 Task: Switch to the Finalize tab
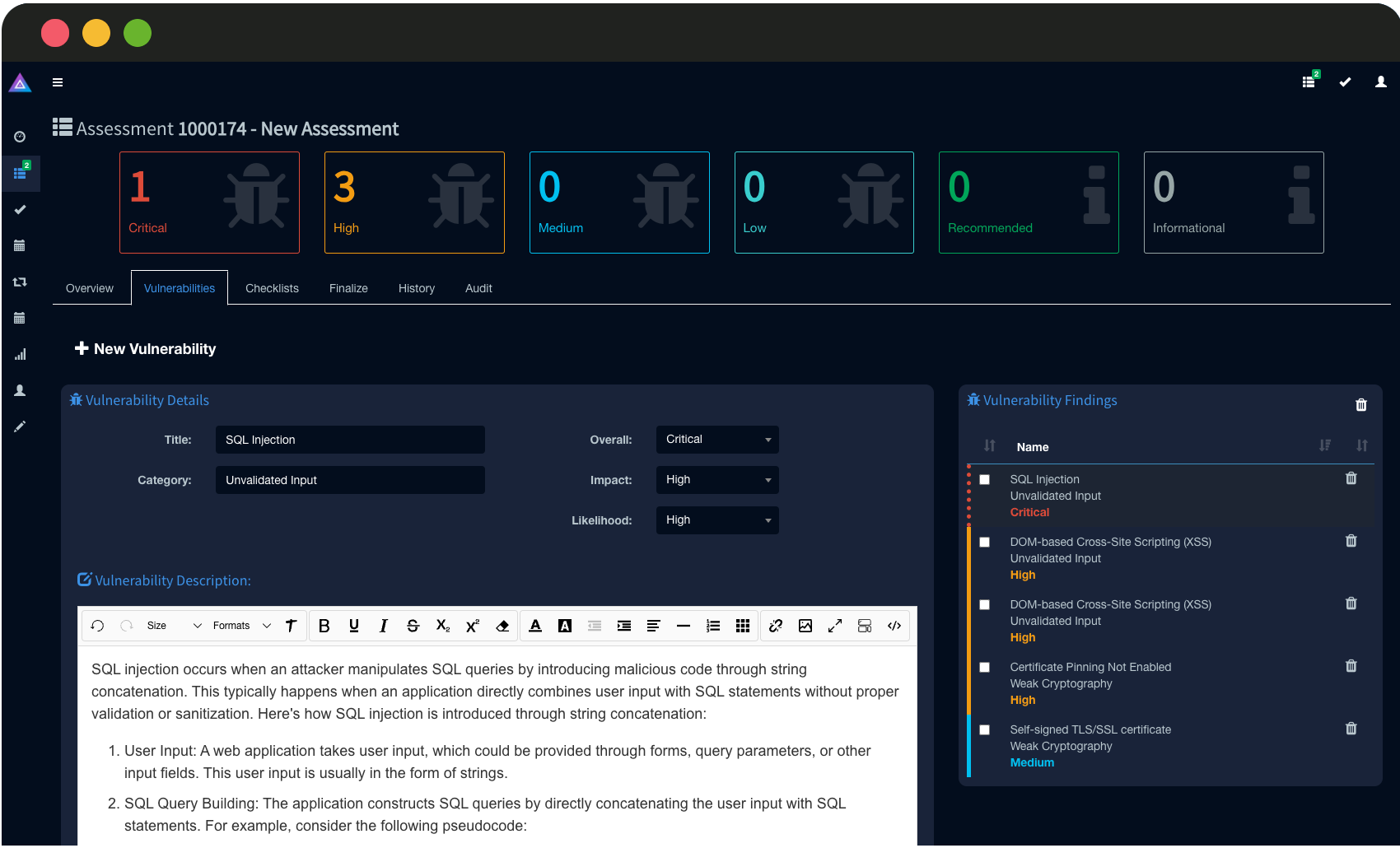[x=348, y=288]
